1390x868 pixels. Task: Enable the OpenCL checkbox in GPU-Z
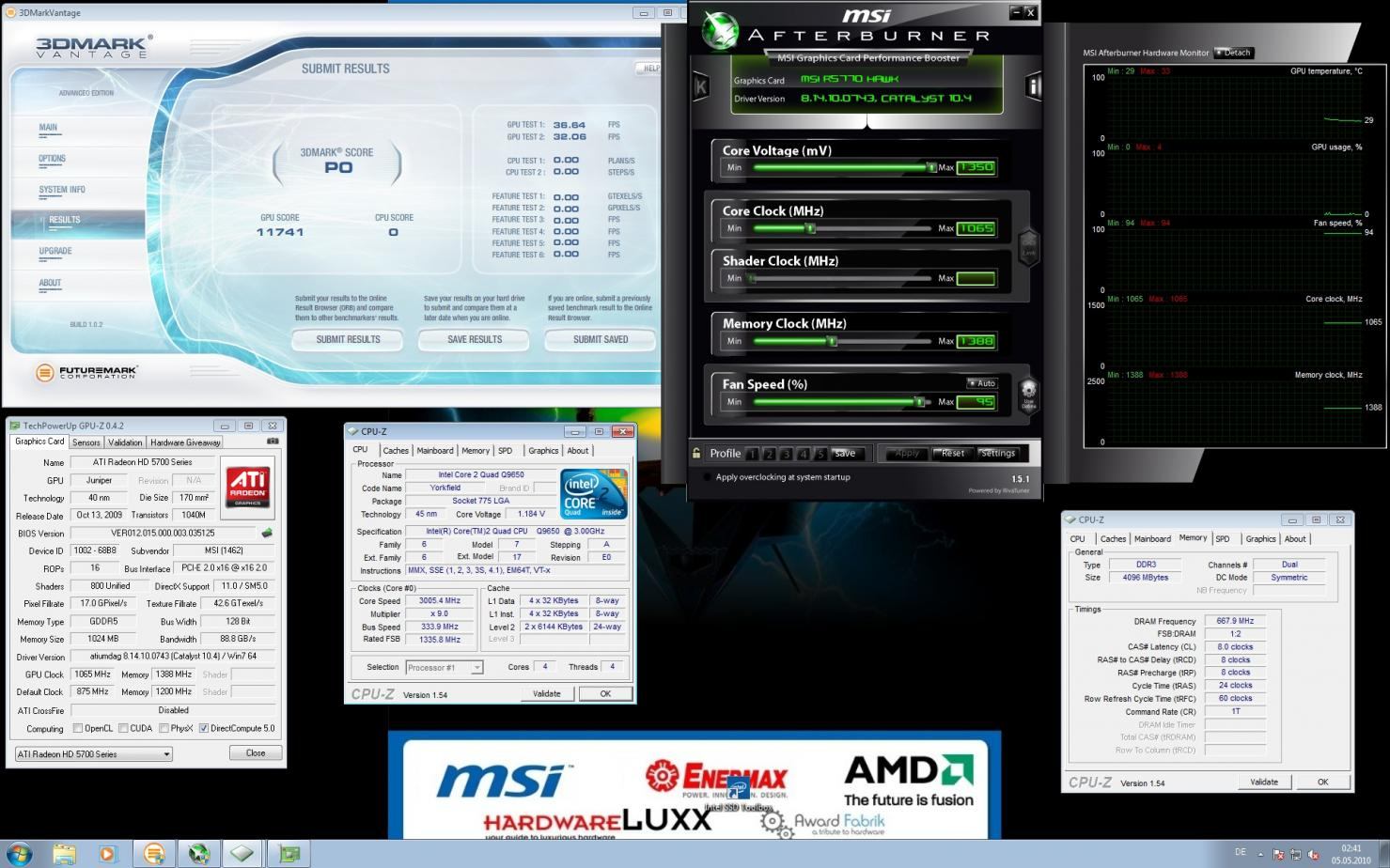click(x=78, y=728)
